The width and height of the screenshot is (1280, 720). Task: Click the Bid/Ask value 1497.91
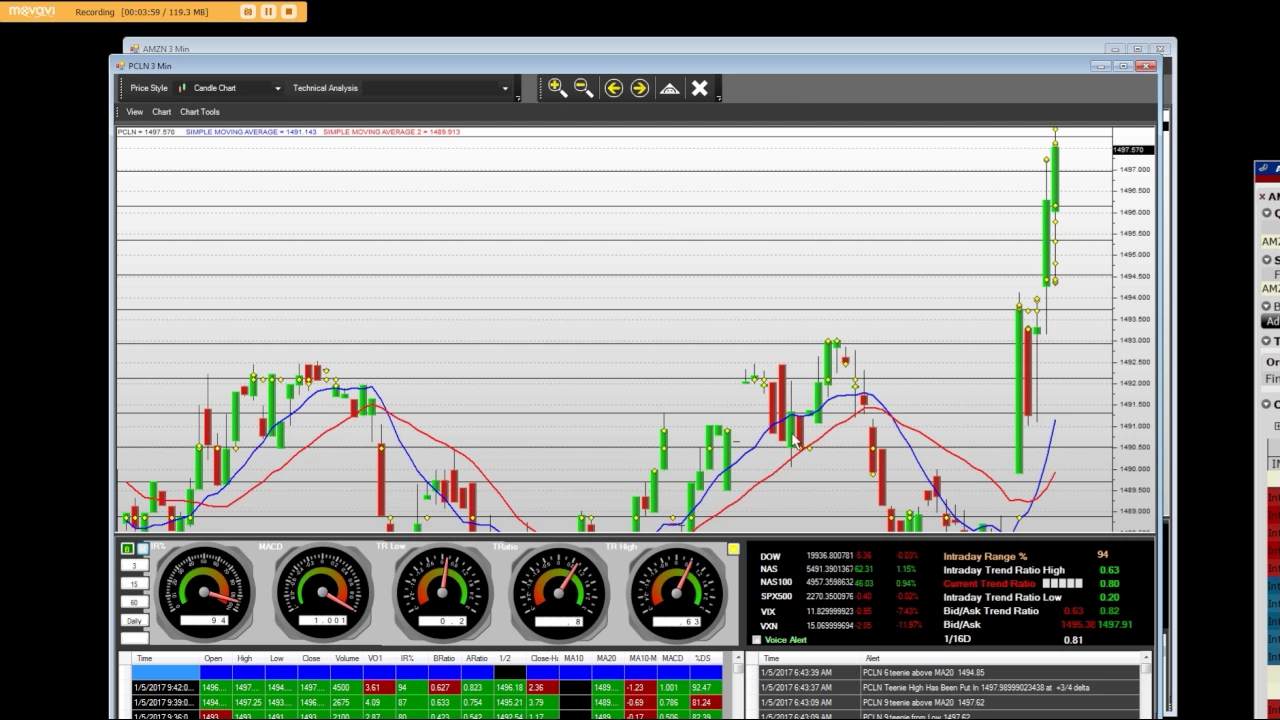tap(1115, 625)
